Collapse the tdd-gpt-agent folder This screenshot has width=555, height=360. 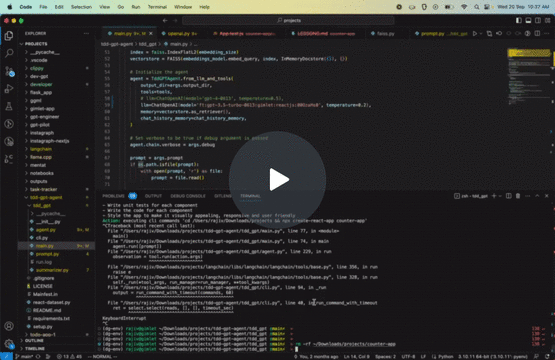(x=56, y=198)
